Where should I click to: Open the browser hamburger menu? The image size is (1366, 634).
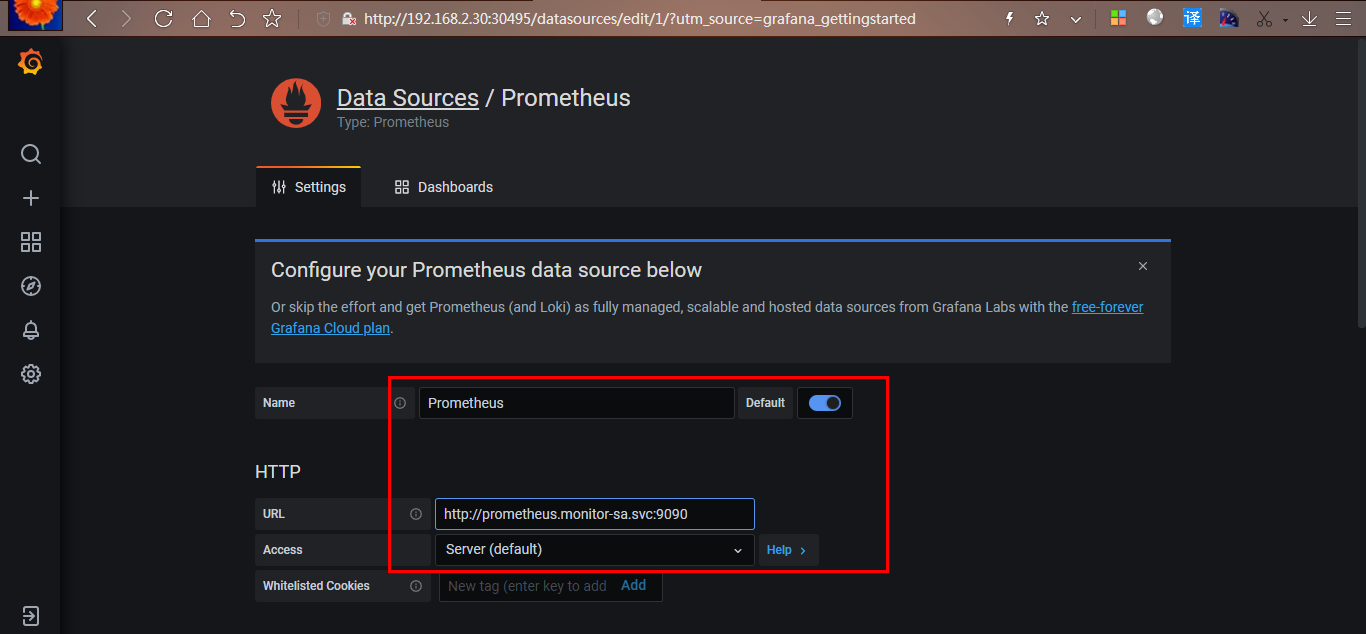click(1345, 18)
